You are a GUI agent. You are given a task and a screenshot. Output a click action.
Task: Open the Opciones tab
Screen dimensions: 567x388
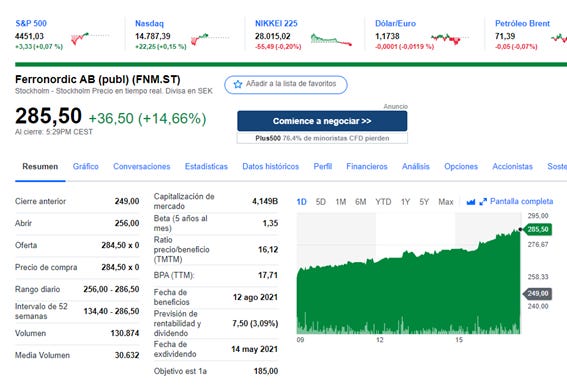pyautogui.click(x=461, y=166)
